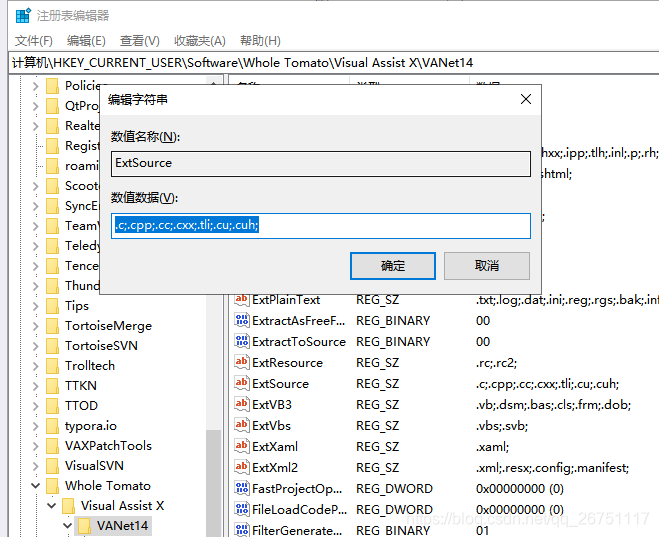
Task: Click the Trolltech folder icon
Action: (x=53, y=366)
